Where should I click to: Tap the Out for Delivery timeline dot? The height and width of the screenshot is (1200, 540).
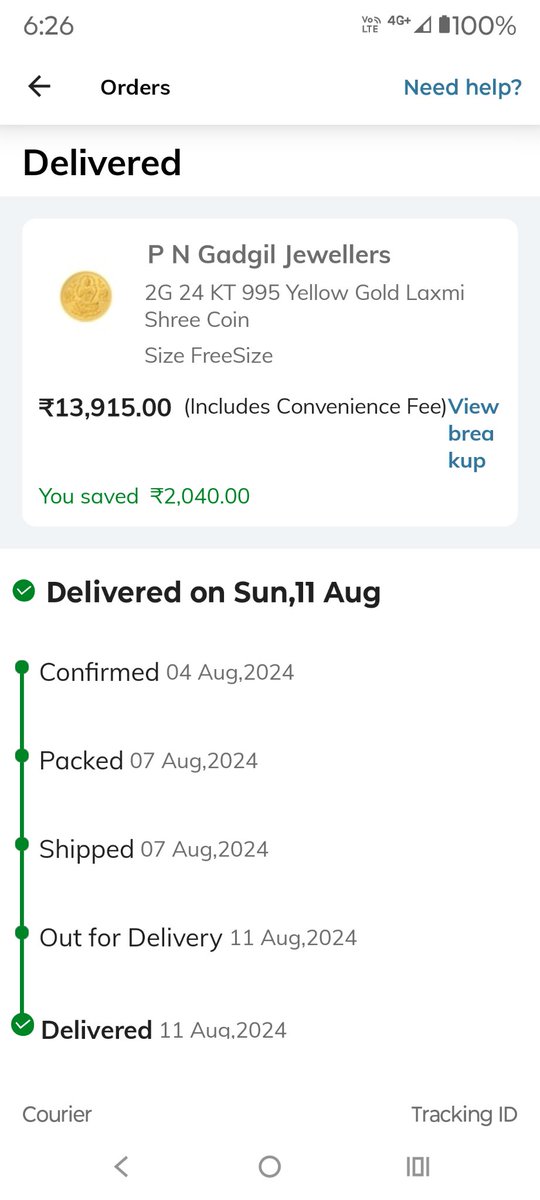(22, 932)
